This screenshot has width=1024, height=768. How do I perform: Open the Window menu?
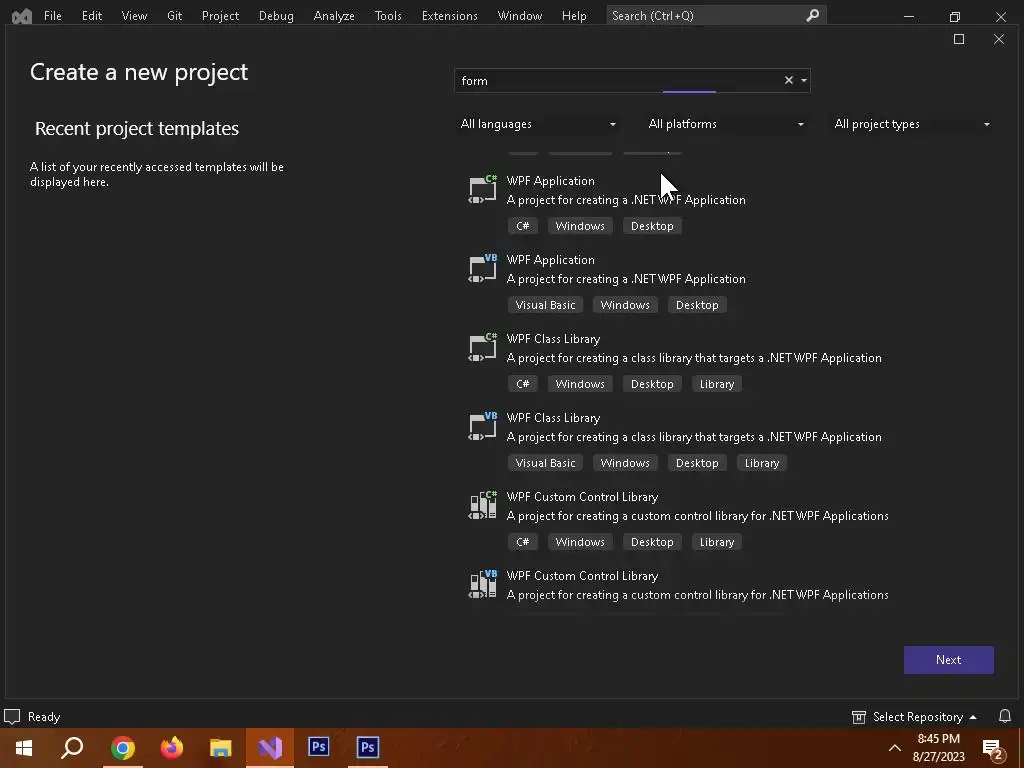pyautogui.click(x=520, y=16)
